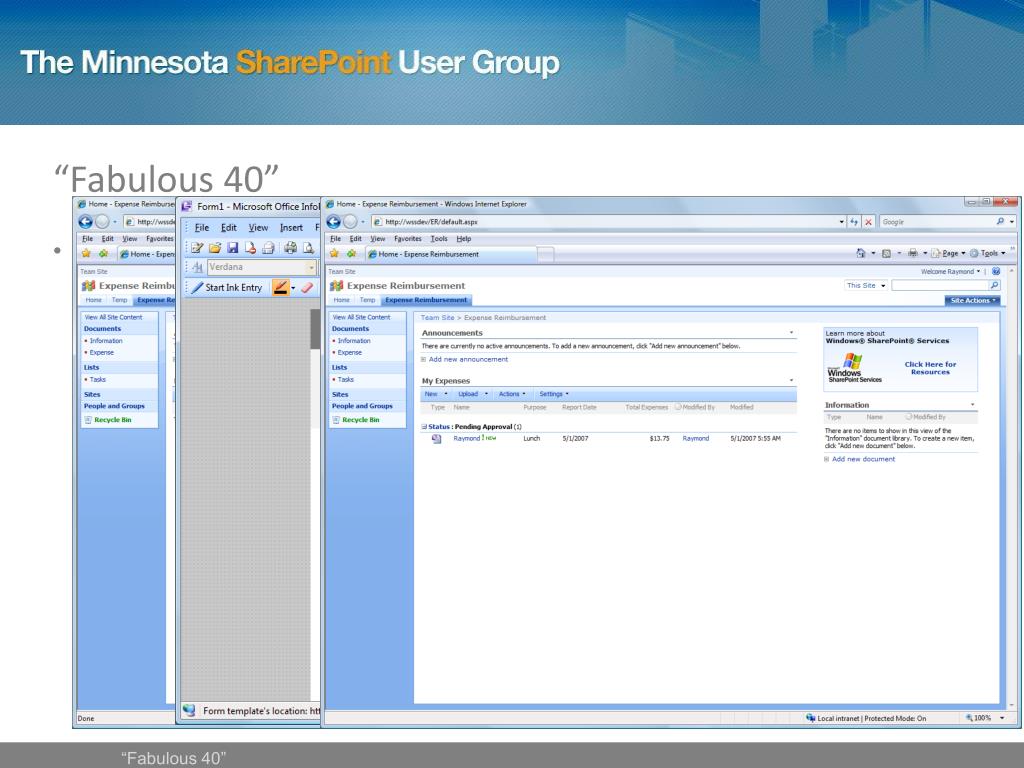Viewport: 1024px width, 768px height.
Task: Open View All Site Content in front IE
Action: click(361, 317)
